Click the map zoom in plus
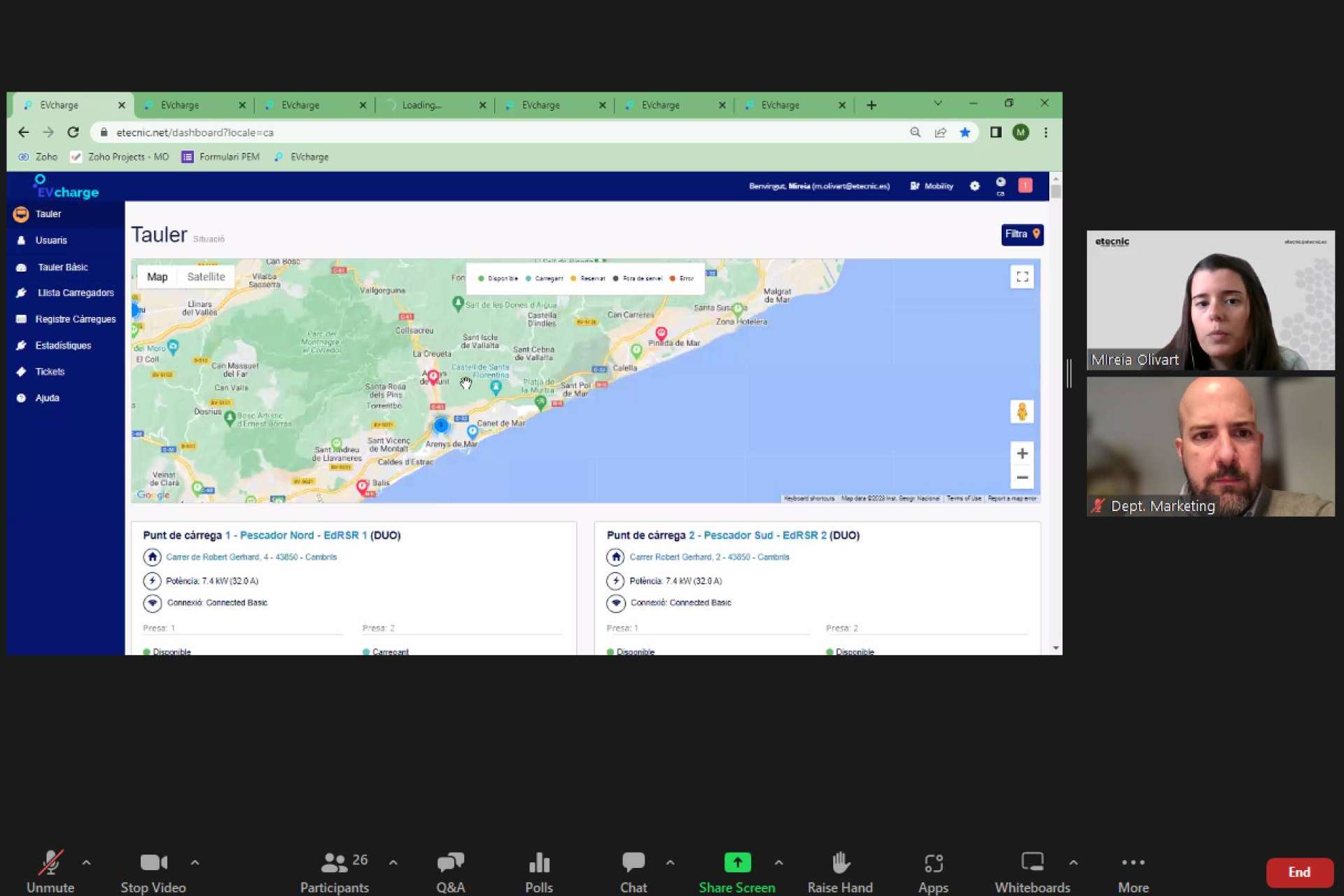The width and height of the screenshot is (1344, 896). tap(1022, 454)
